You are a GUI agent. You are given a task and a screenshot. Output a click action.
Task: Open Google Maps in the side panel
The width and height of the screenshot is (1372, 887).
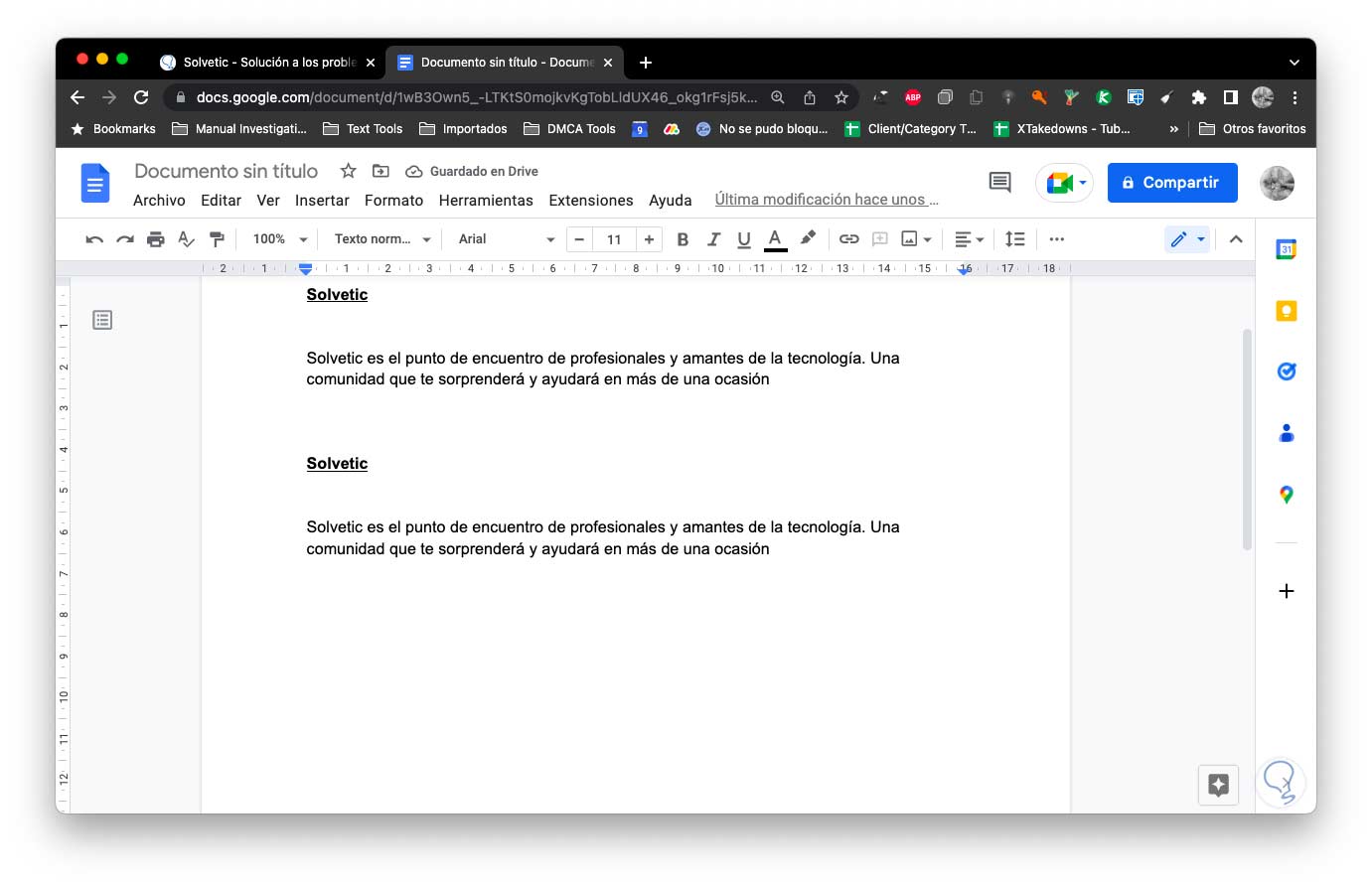click(x=1287, y=495)
